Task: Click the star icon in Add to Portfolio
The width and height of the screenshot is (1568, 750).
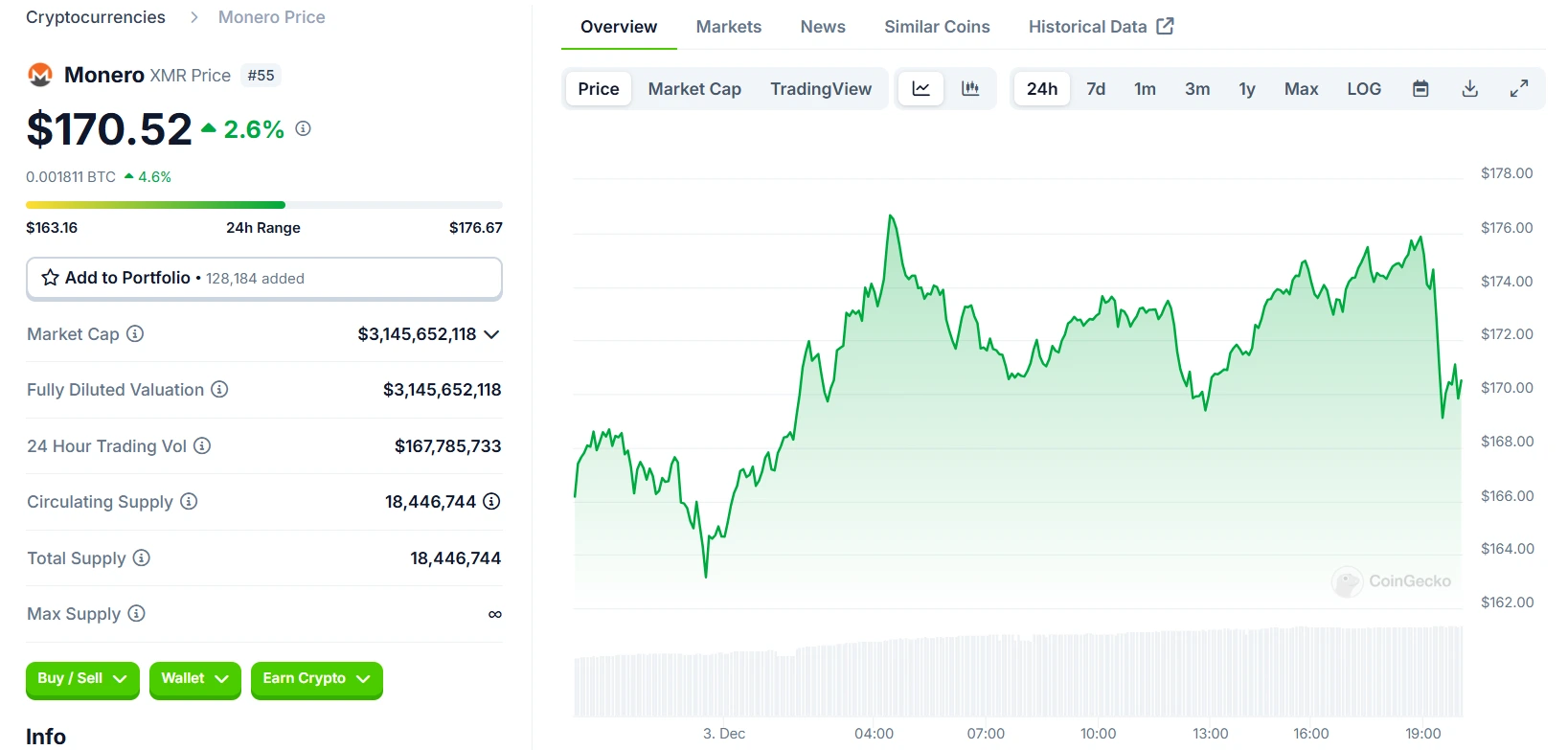Action: click(51, 278)
